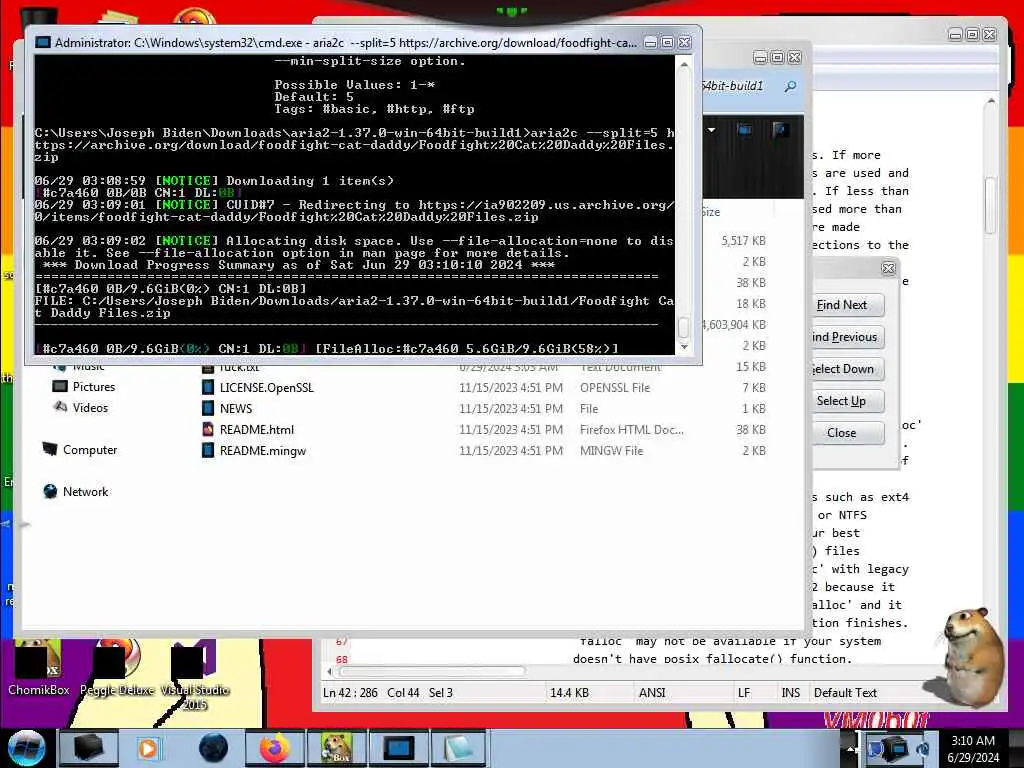Toggle the preview pane icon in Explorer toolbar

point(744,129)
